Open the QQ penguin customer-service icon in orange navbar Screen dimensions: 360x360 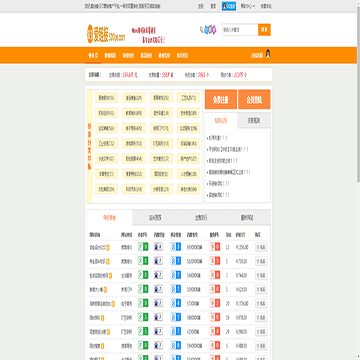268,54
